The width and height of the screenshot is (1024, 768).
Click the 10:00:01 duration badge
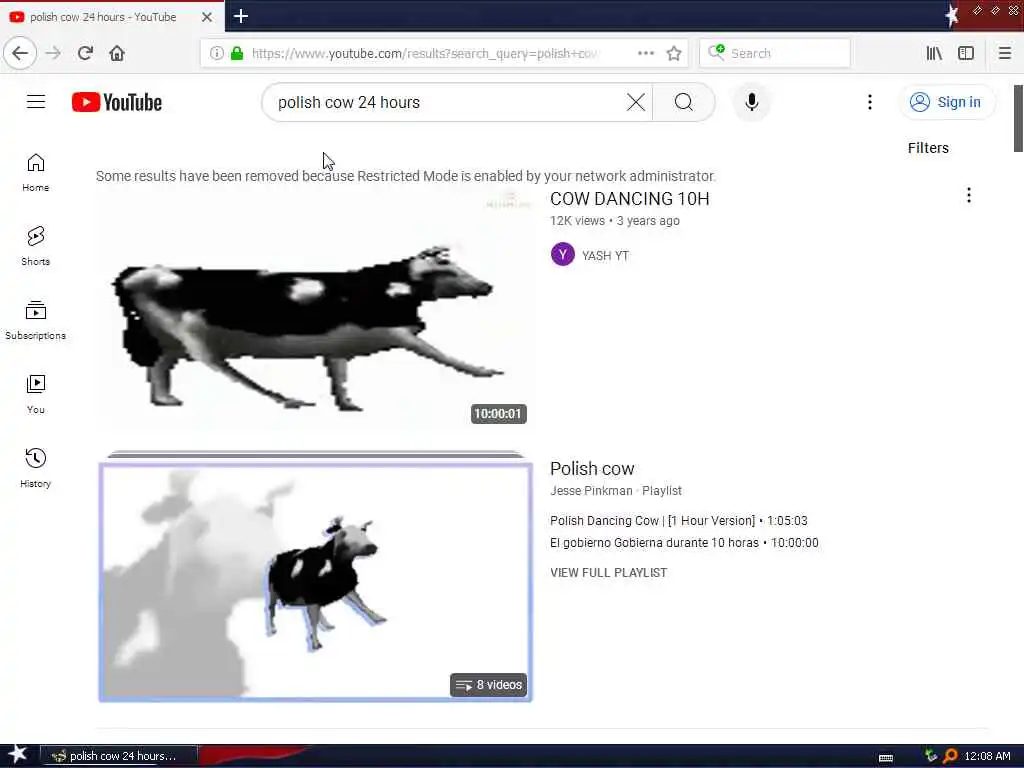(x=498, y=413)
